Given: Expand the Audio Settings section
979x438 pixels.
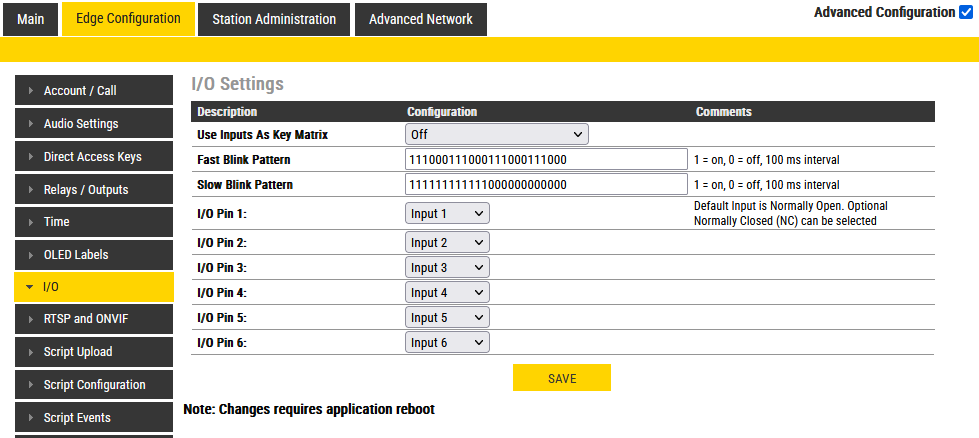Looking at the screenshot, I should click(x=94, y=124).
